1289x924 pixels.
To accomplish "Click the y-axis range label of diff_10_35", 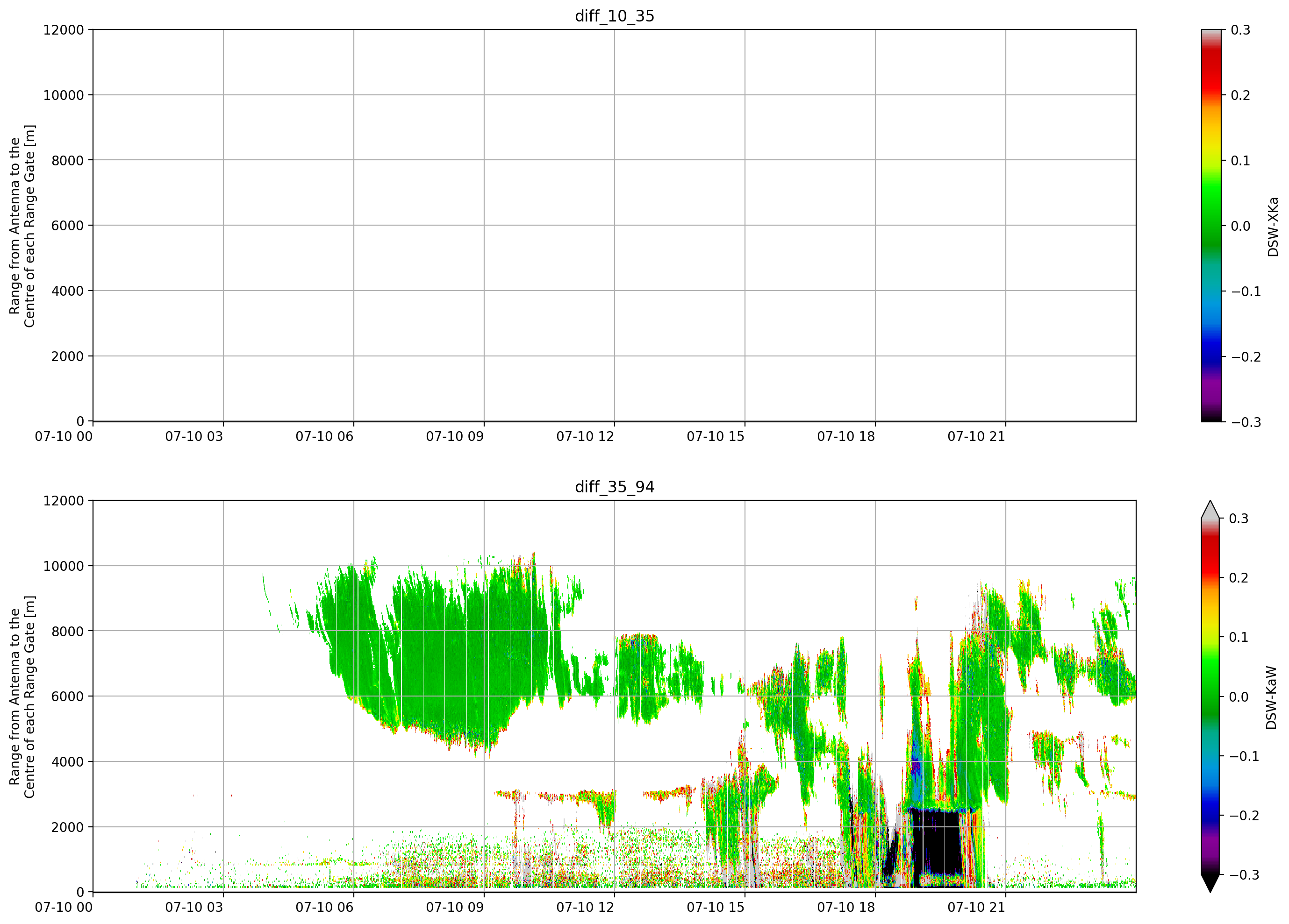I will click(22, 226).
